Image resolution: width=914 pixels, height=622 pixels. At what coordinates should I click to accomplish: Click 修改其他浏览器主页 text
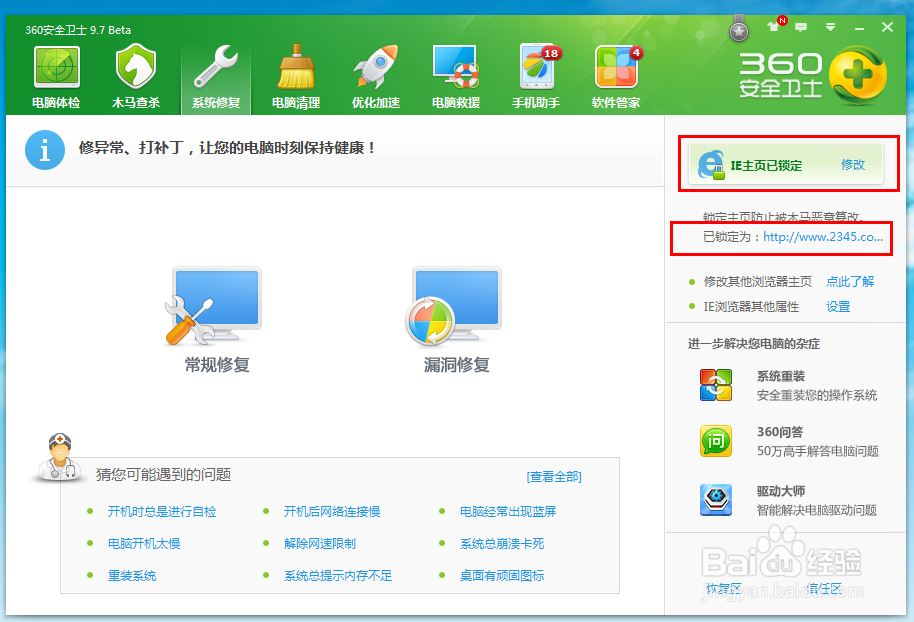(x=758, y=282)
